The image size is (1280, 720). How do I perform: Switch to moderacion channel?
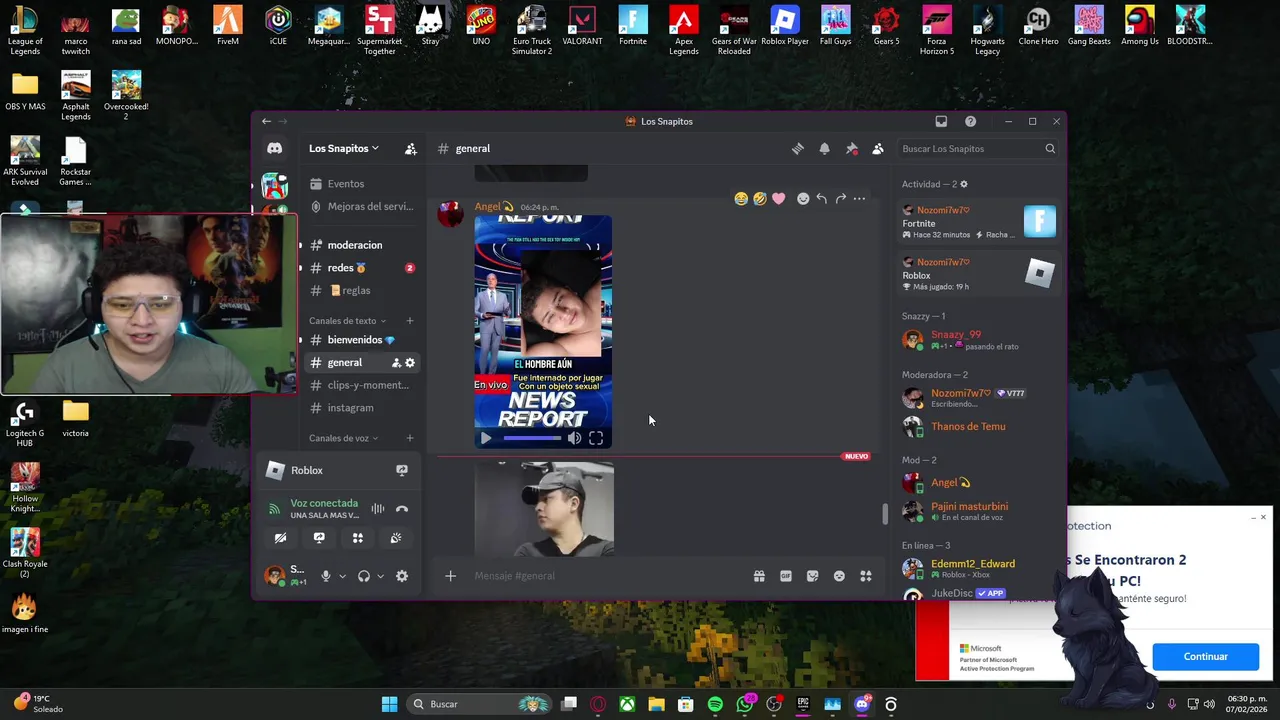(361, 245)
